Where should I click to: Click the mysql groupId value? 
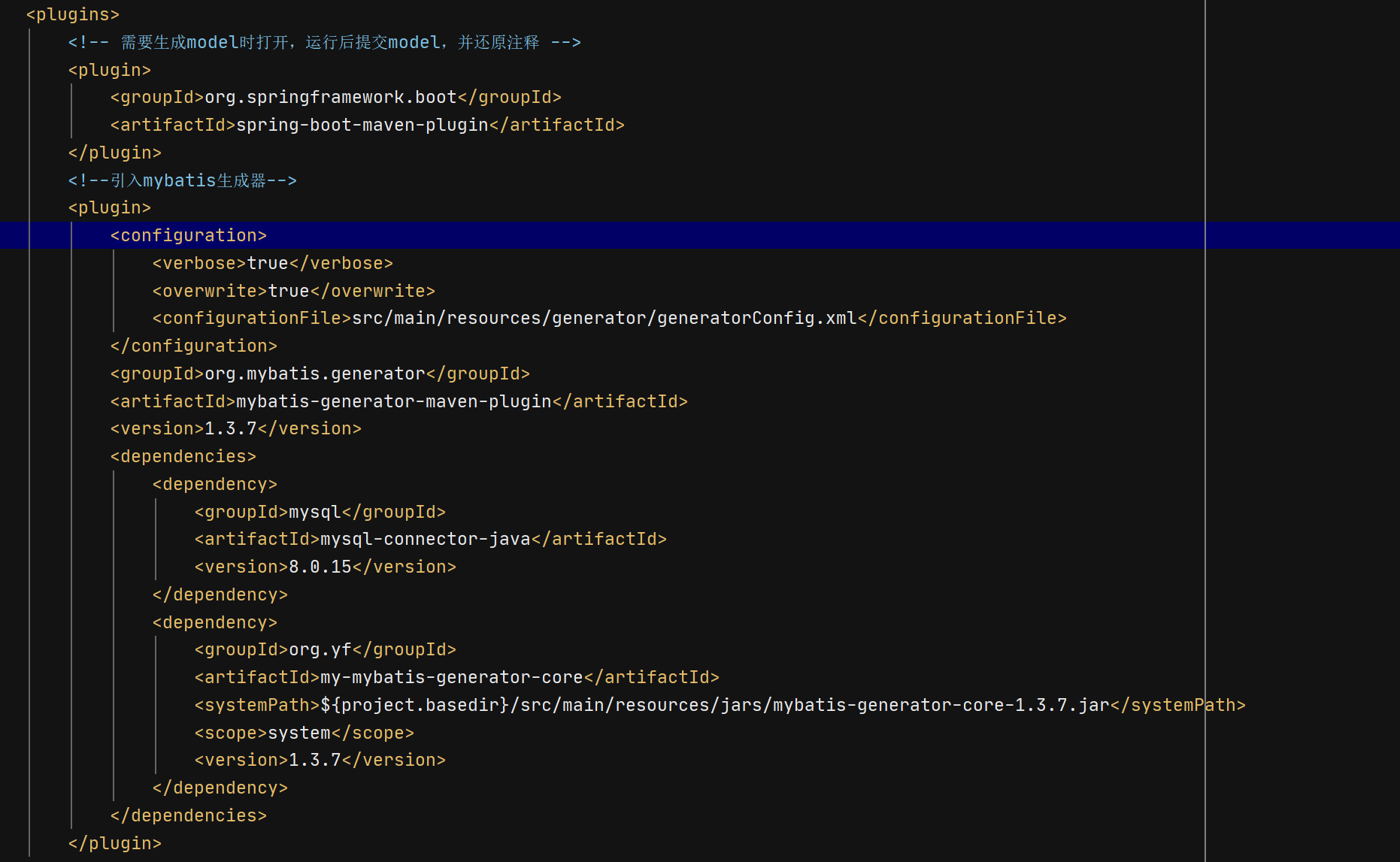click(x=314, y=512)
